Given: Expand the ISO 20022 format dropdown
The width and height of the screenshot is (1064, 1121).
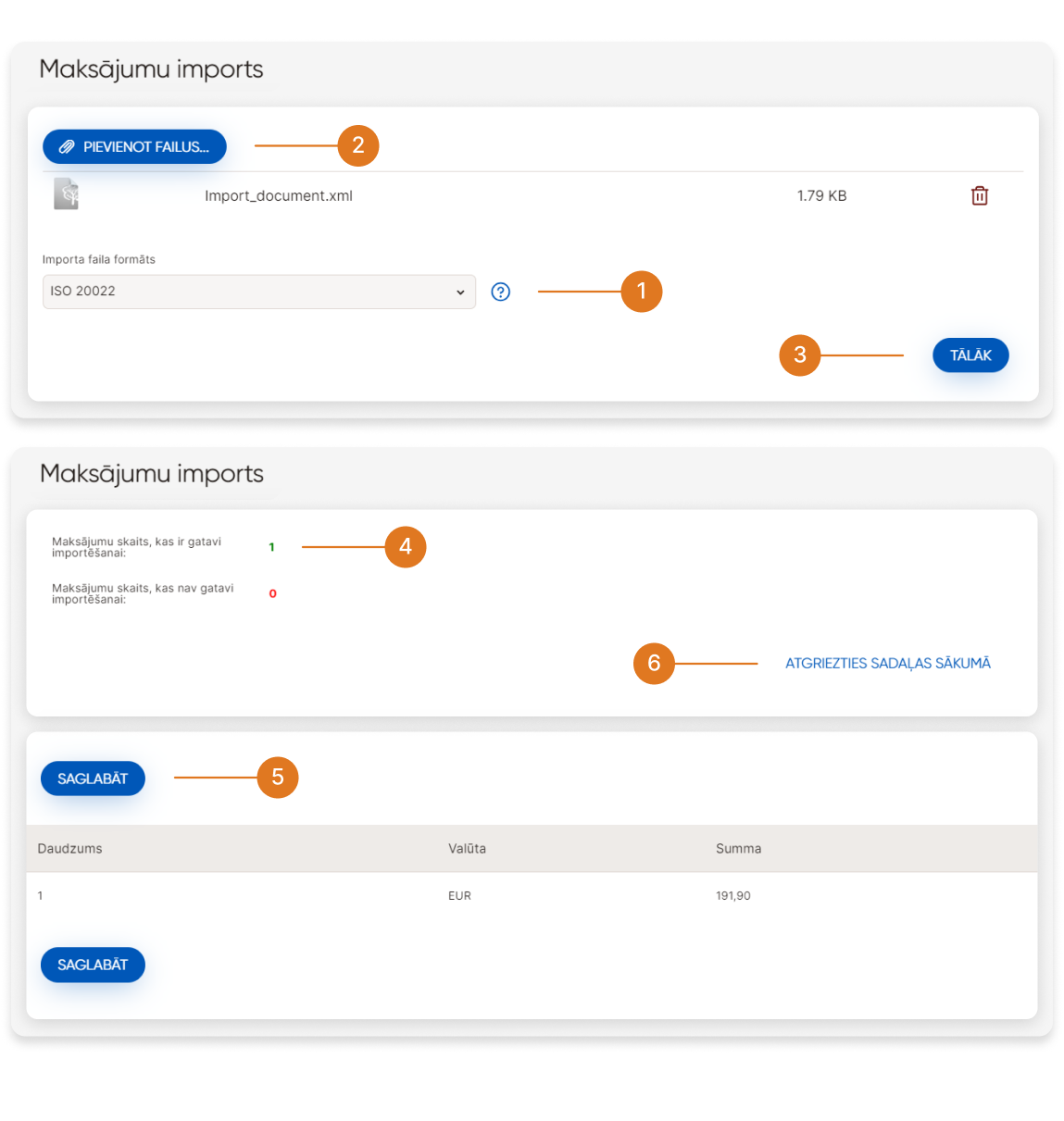Looking at the screenshot, I should 259,292.
